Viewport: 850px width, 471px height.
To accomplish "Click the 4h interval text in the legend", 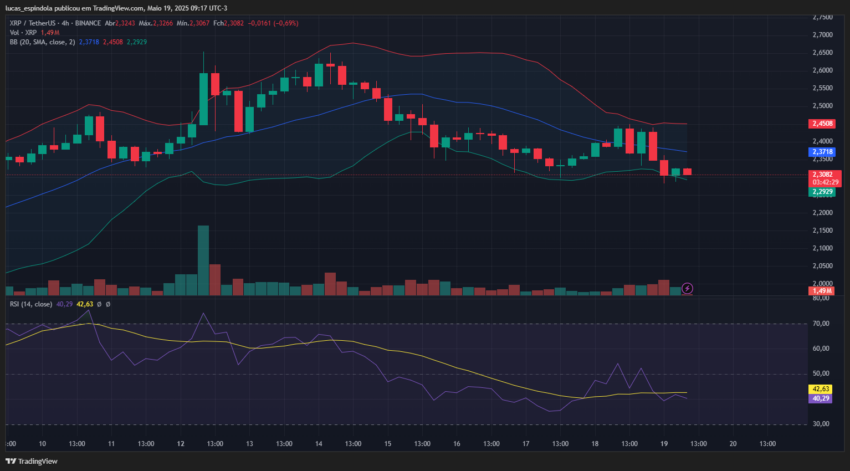I will (x=65, y=23).
